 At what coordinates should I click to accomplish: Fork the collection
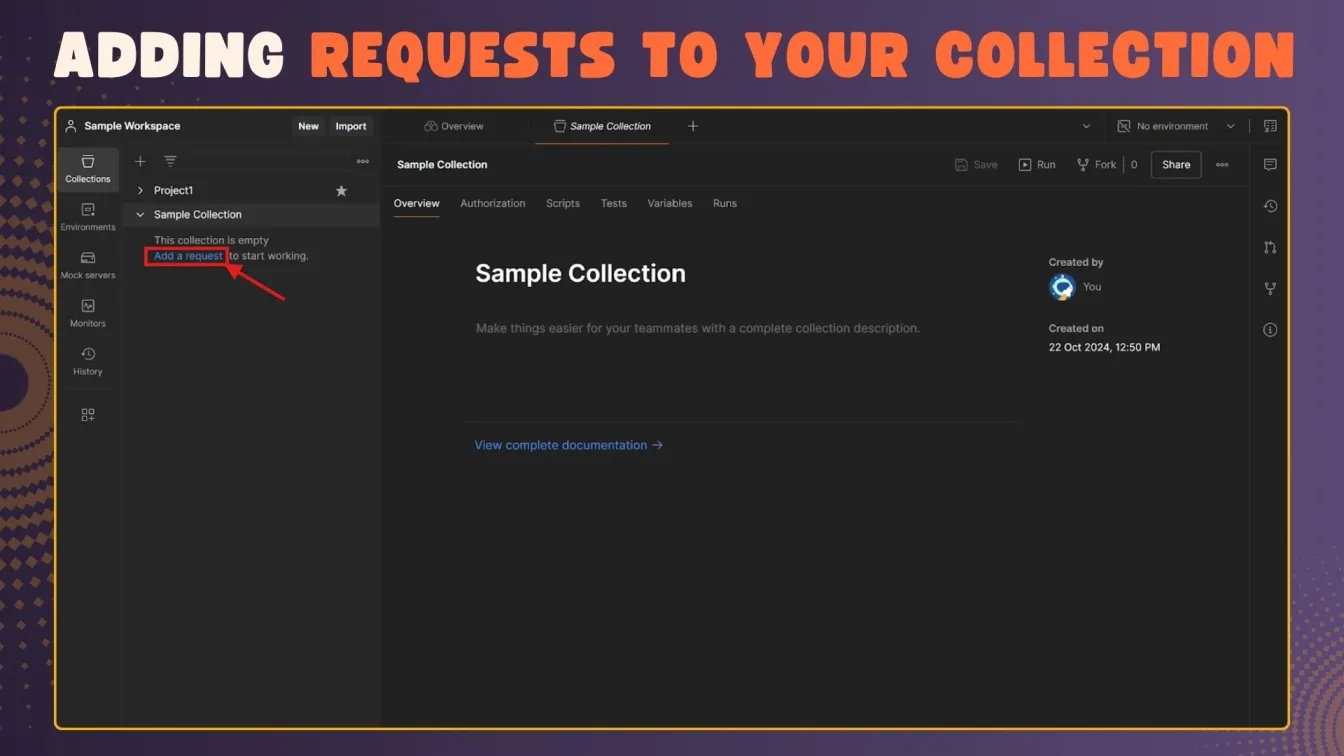pyautogui.click(x=1096, y=164)
